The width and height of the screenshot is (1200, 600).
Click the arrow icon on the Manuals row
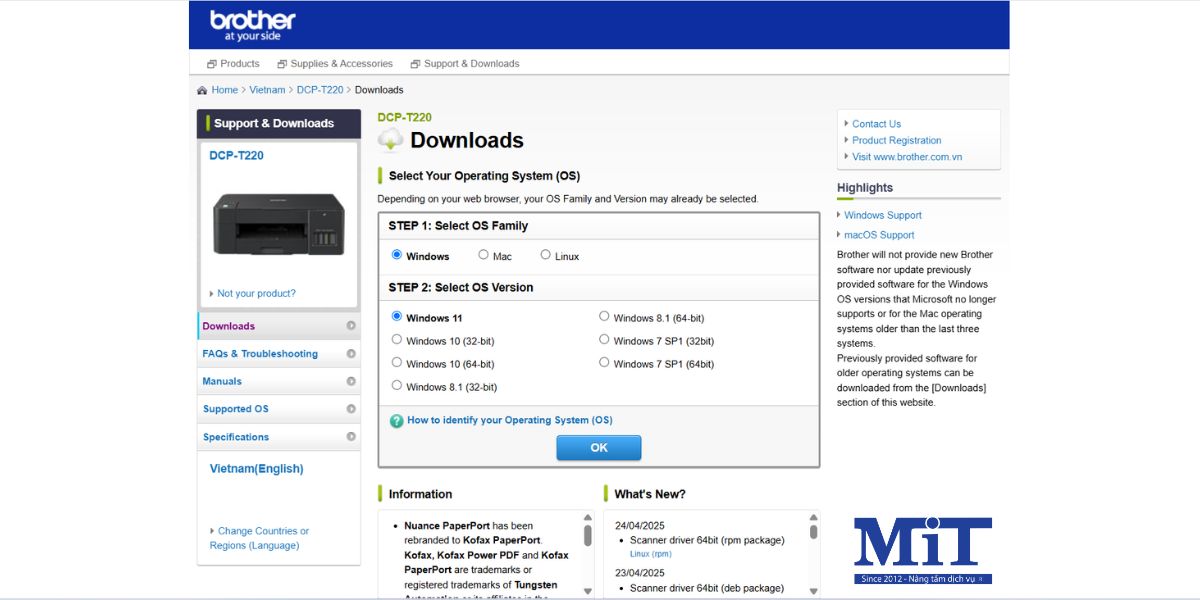[x=351, y=381]
